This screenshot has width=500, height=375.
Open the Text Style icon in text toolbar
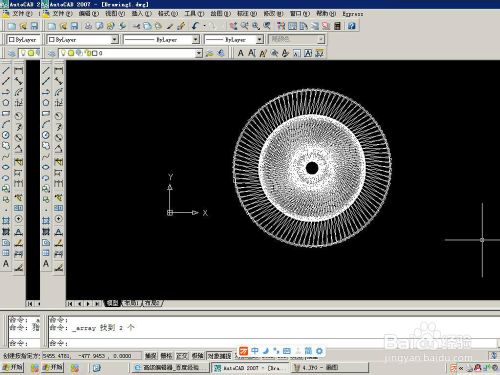coord(285,53)
